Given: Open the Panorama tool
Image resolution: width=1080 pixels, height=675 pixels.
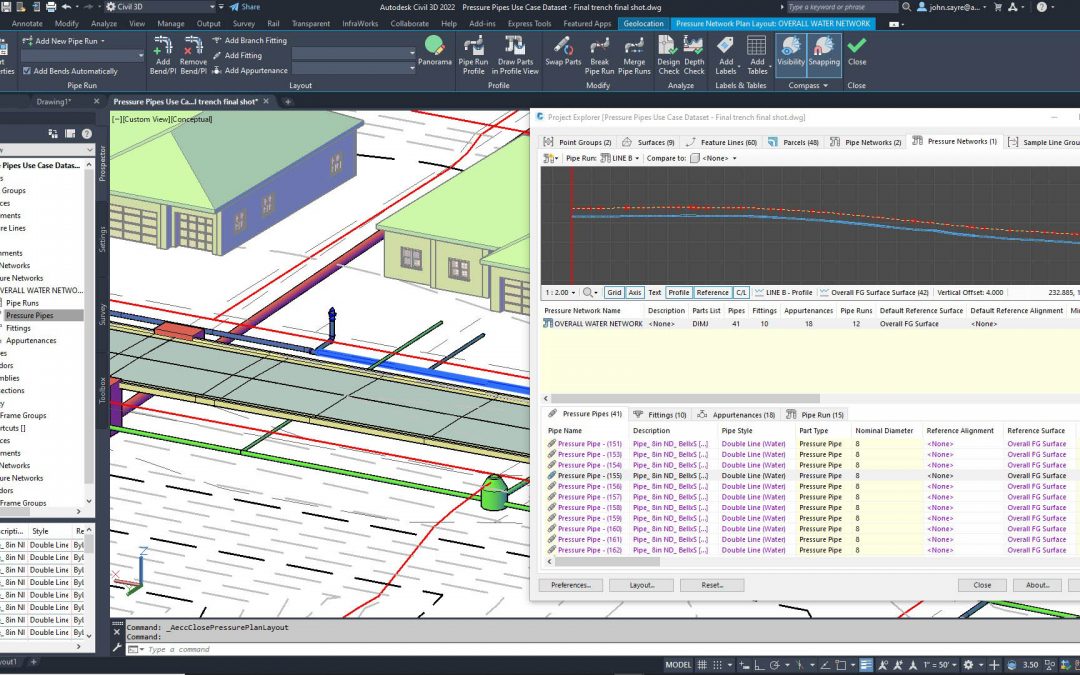Looking at the screenshot, I should [435, 51].
